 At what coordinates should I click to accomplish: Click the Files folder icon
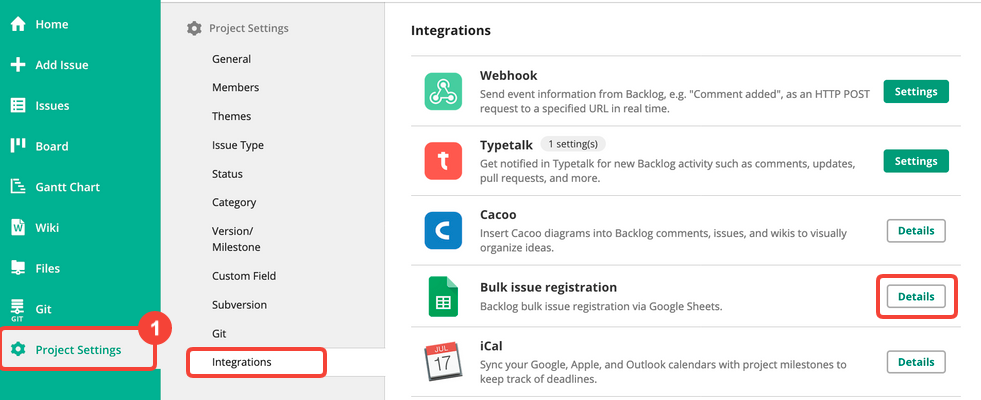(18, 268)
